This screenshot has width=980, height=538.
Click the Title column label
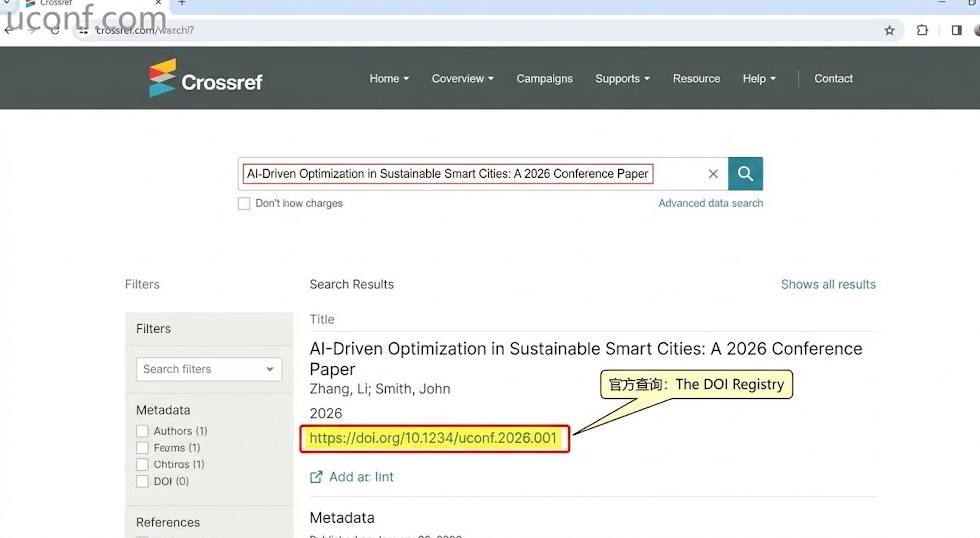point(322,319)
